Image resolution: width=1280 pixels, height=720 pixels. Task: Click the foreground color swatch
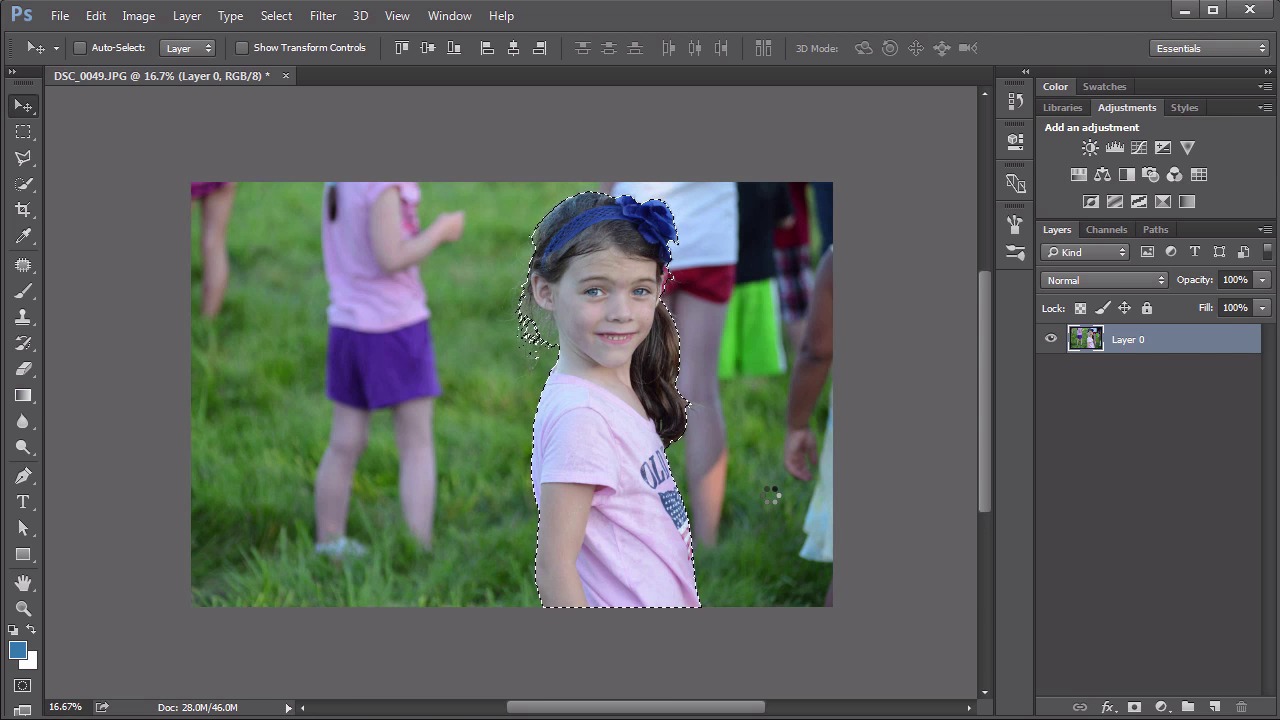(x=17, y=650)
